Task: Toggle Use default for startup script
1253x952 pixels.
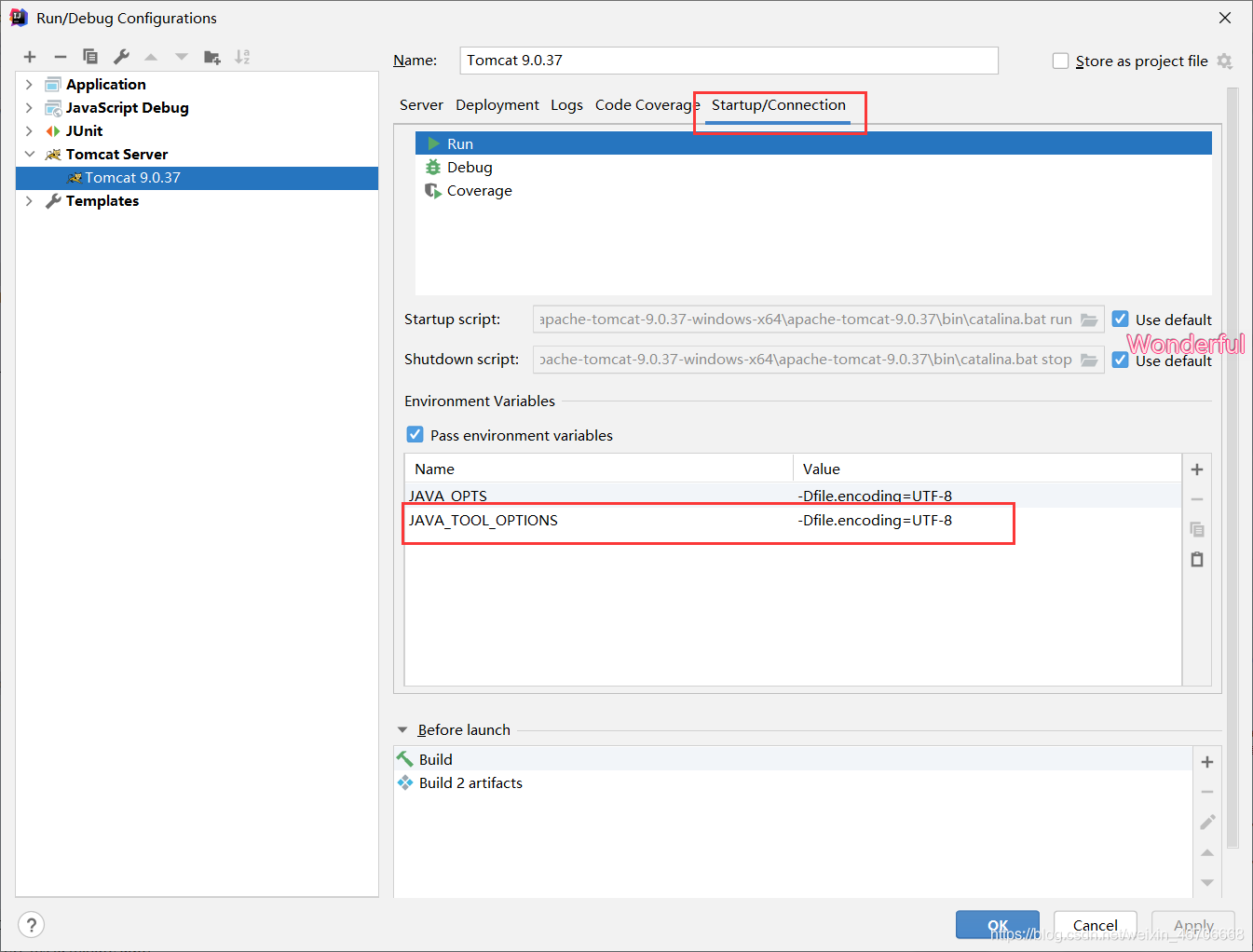Action: coord(1121,320)
